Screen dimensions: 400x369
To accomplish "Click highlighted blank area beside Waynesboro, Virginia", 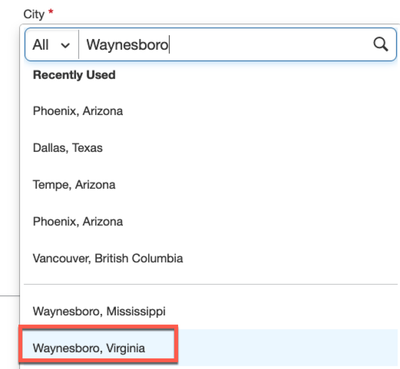I will pyautogui.click(x=287, y=348).
